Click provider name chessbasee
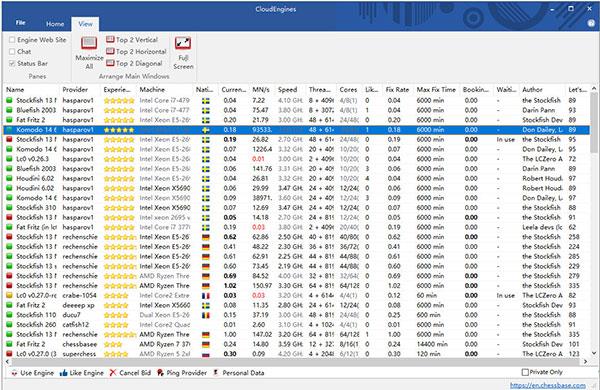 coord(80,344)
